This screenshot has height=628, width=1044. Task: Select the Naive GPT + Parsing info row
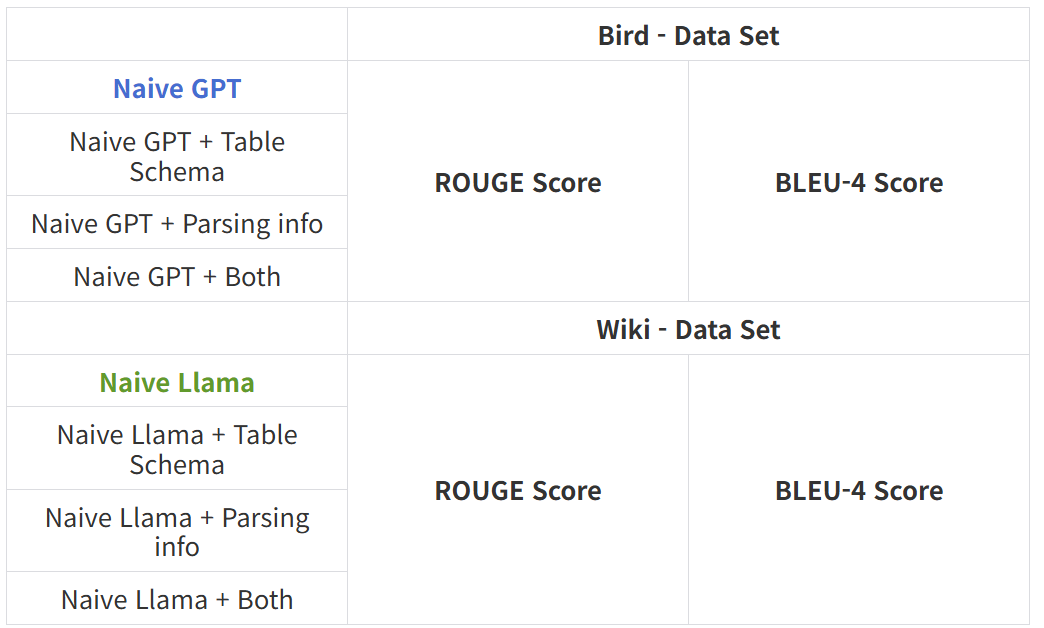177,224
